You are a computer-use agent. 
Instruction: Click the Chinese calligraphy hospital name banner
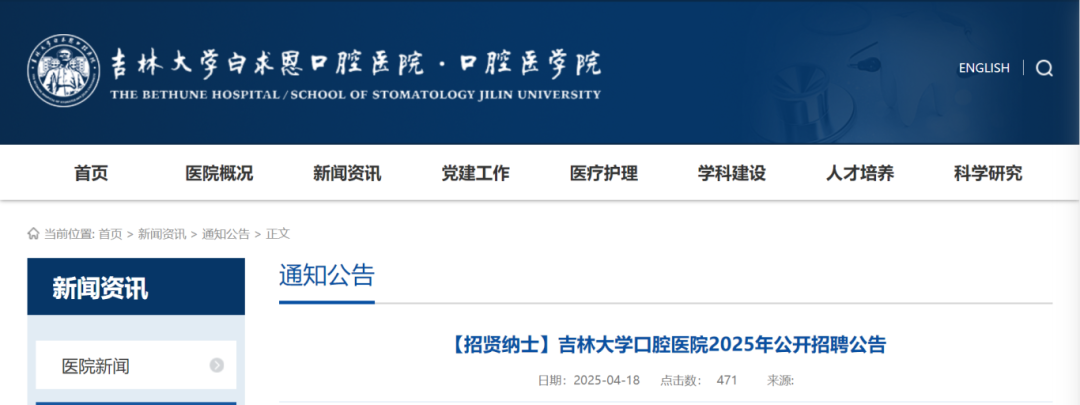[x=355, y=65]
